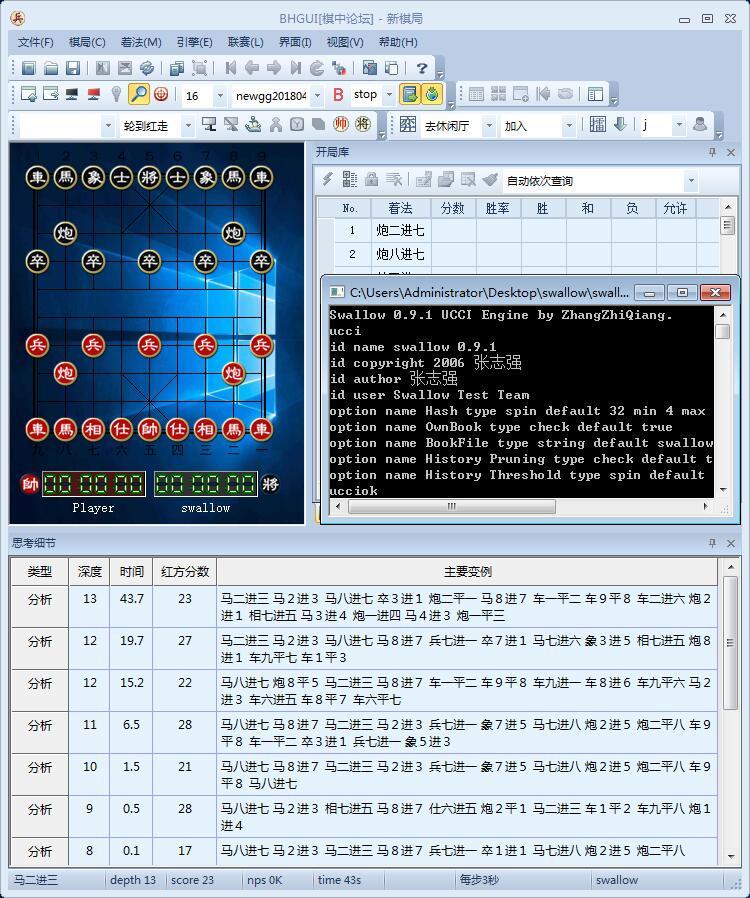750x898 pixels.
Task: Click the lock icon in opening book toolbar
Action: pyautogui.click(x=372, y=180)
